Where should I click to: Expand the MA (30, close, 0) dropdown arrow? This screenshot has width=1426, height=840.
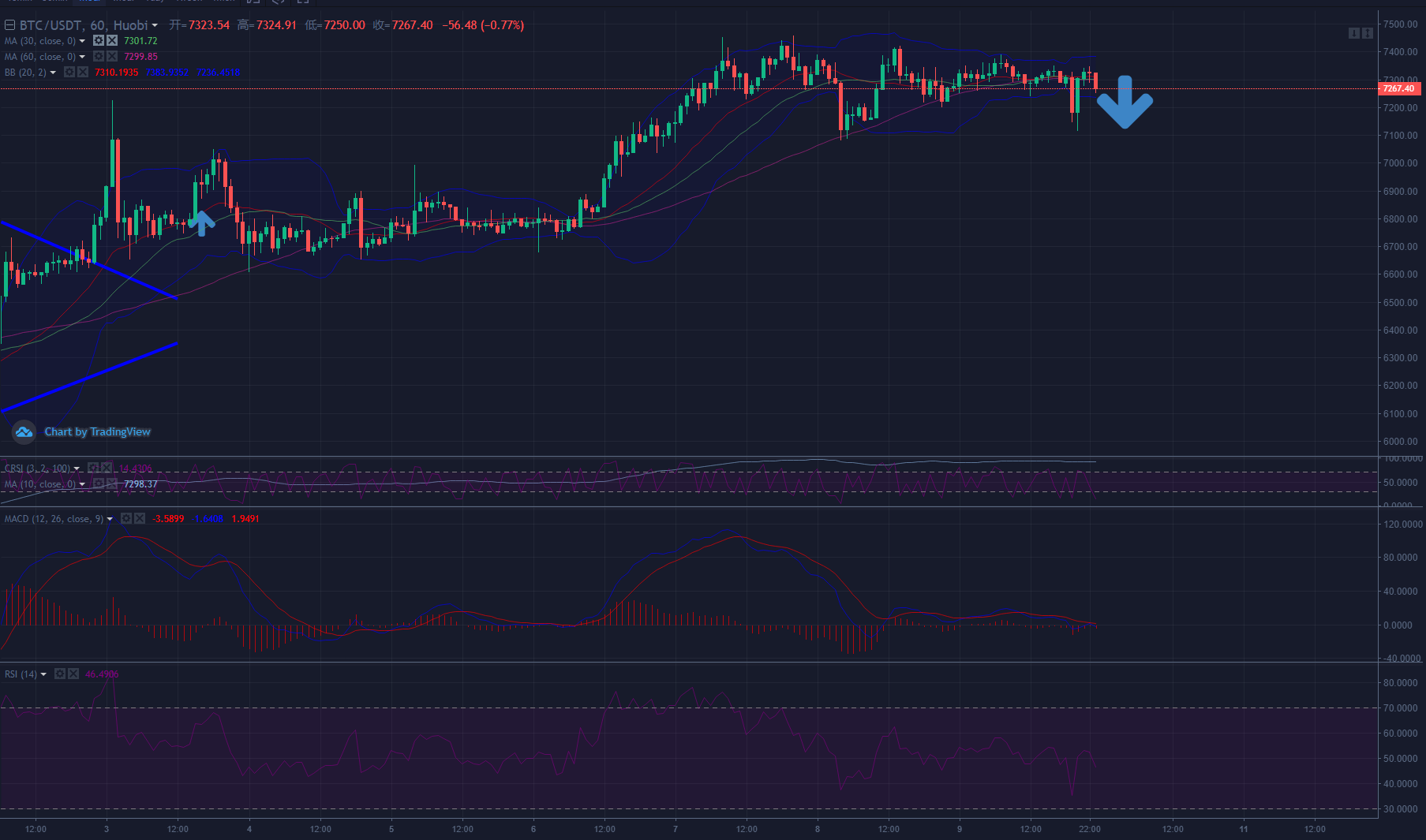(82, 41)
